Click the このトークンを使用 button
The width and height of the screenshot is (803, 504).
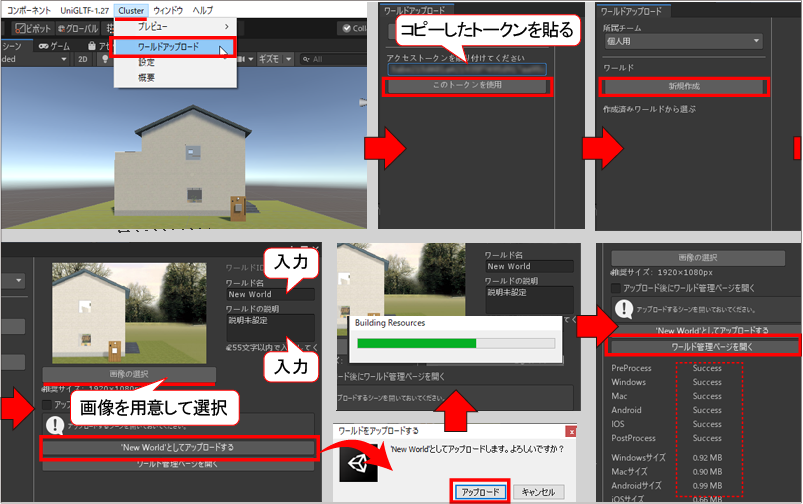pos(467,86)
